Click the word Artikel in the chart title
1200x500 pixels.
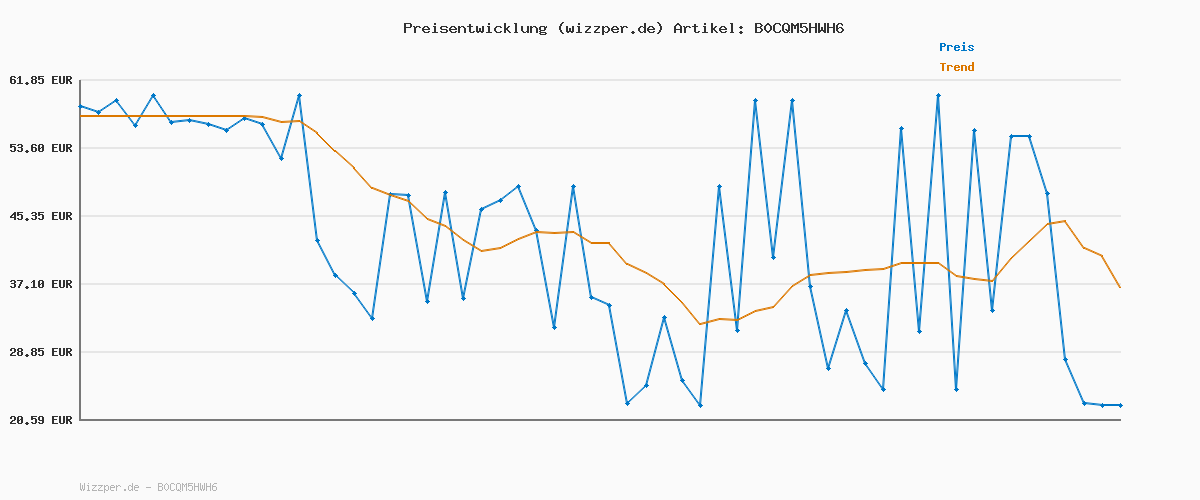706,28
